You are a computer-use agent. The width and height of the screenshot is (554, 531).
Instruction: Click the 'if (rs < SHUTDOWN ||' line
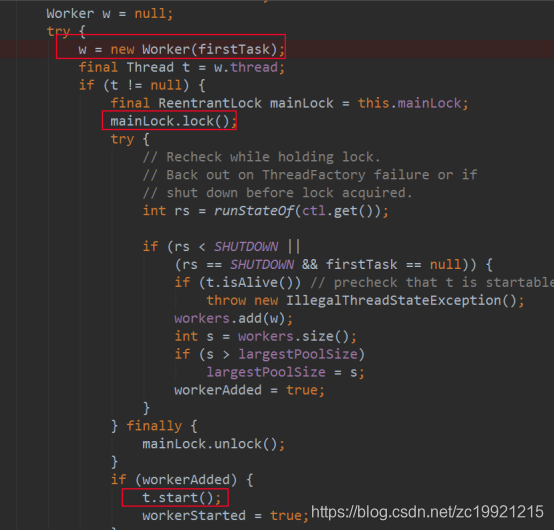(222, 247)
